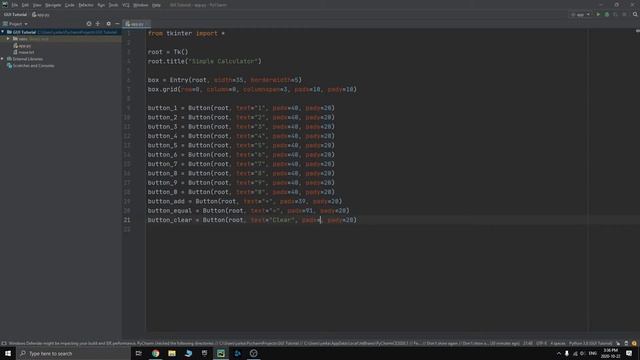Open the File menu

click(15, 5)
